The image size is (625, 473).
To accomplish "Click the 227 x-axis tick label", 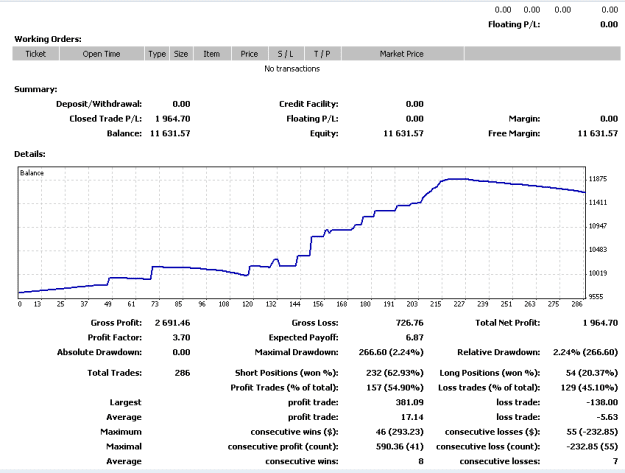I will (459, 304).
